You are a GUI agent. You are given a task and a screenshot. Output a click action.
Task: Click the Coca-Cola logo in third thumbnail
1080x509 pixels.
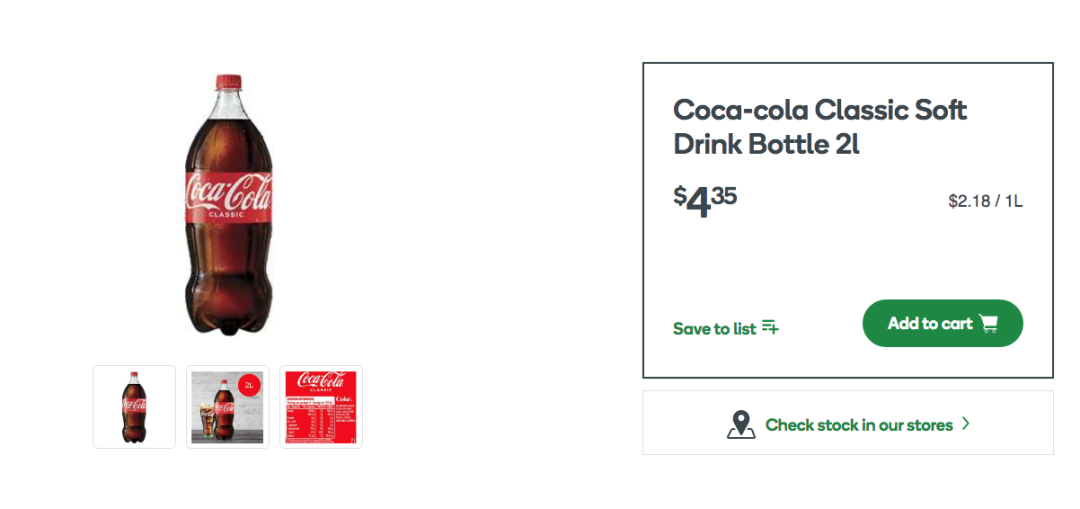321,380
